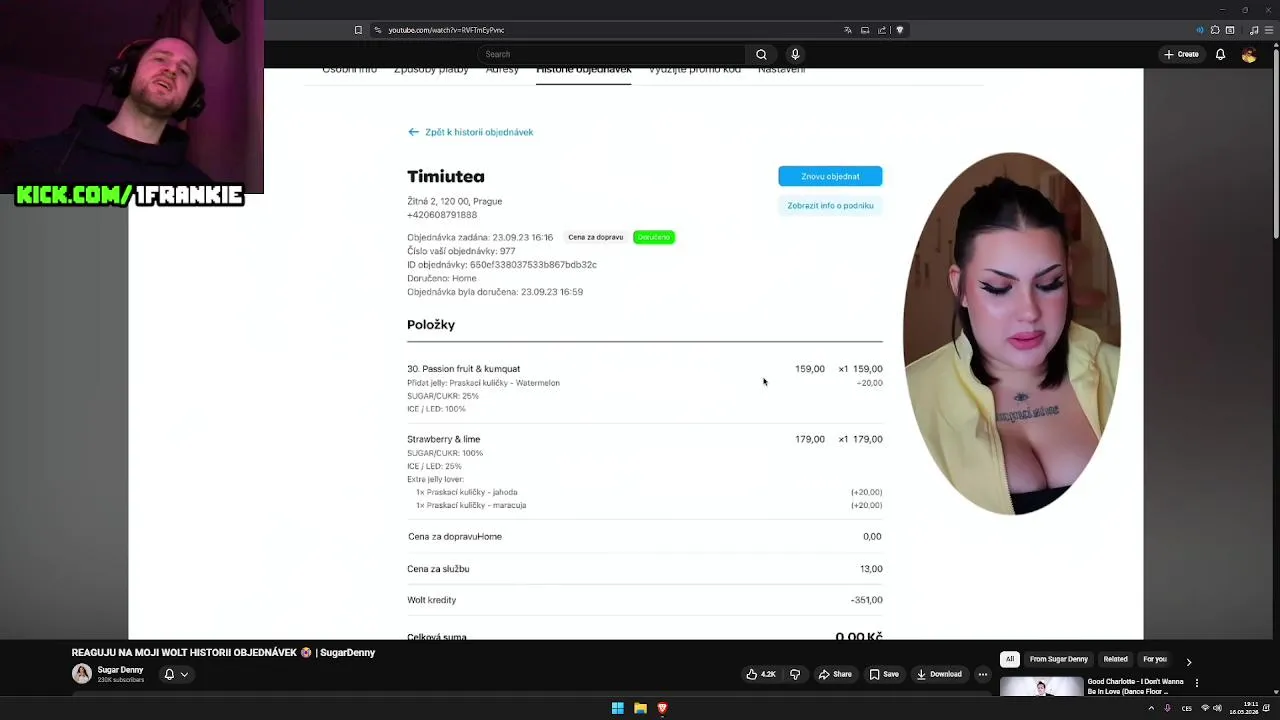Click the Share button under the video

[x=835, y=674]
